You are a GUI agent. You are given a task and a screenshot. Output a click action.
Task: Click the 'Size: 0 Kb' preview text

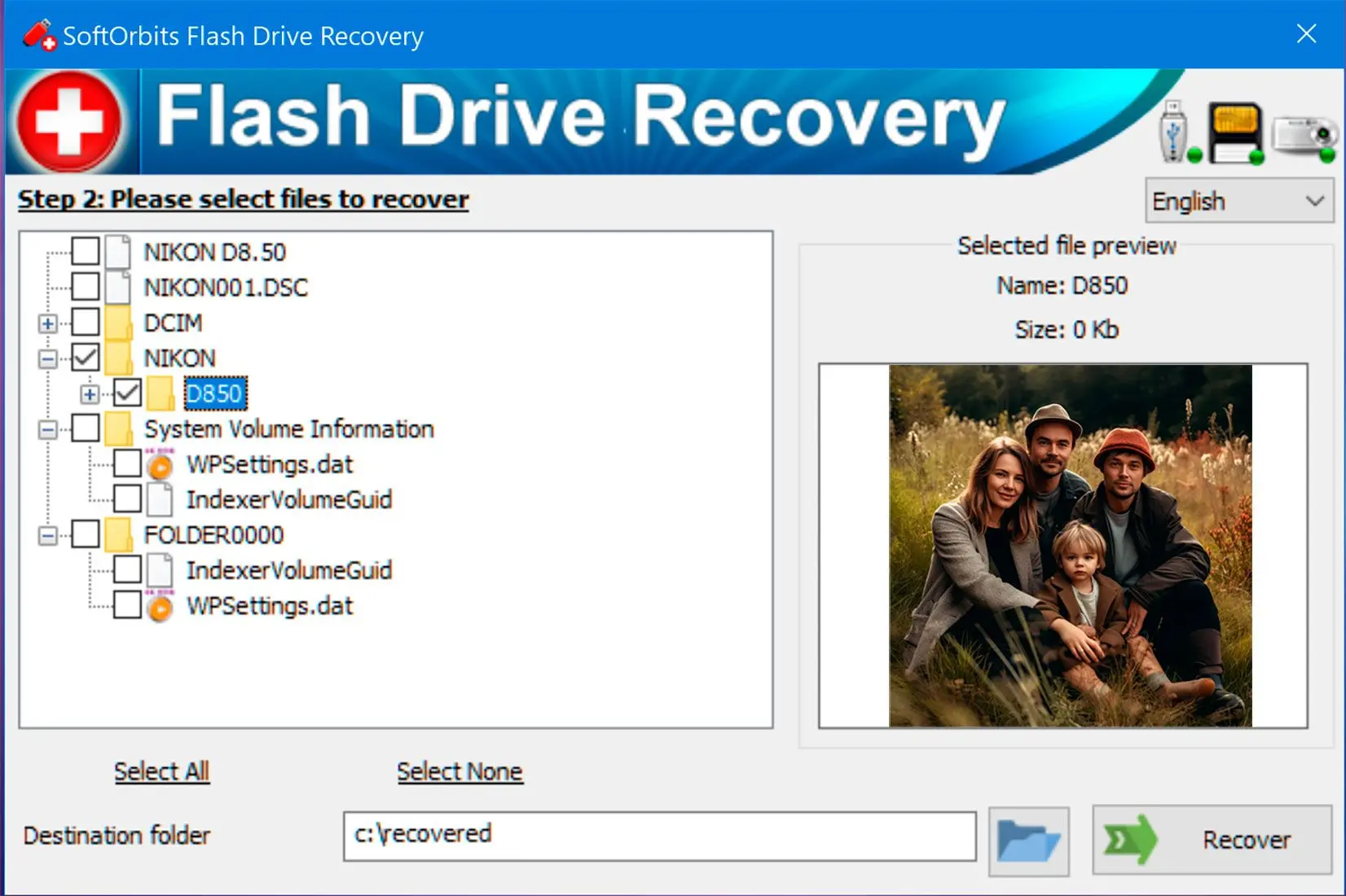coord(1067,330)
